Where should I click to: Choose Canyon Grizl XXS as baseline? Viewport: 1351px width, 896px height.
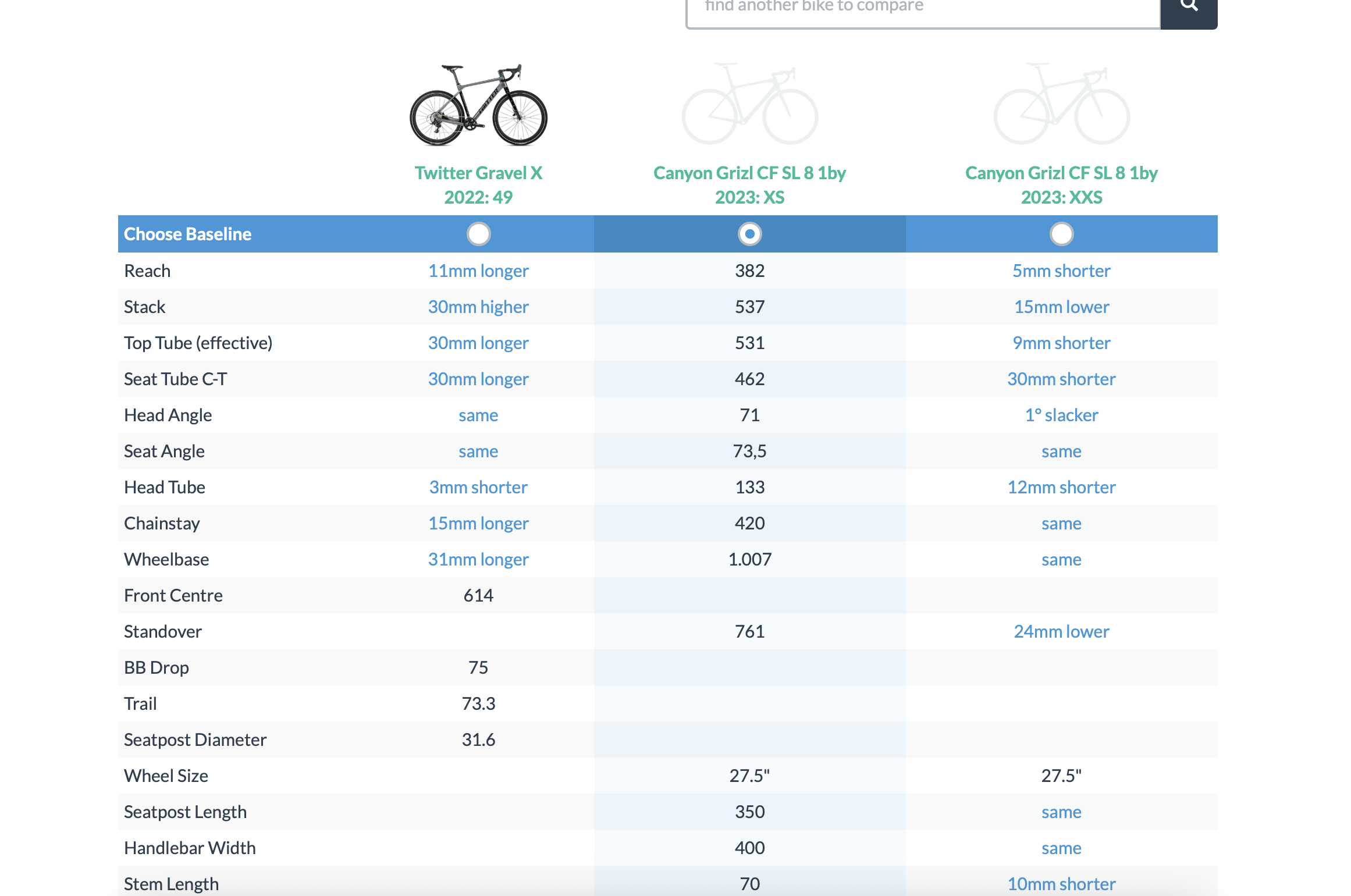(1062, 234)
